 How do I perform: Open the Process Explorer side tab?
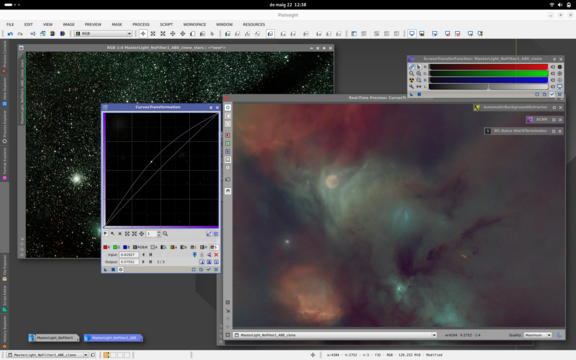point(4,126)
